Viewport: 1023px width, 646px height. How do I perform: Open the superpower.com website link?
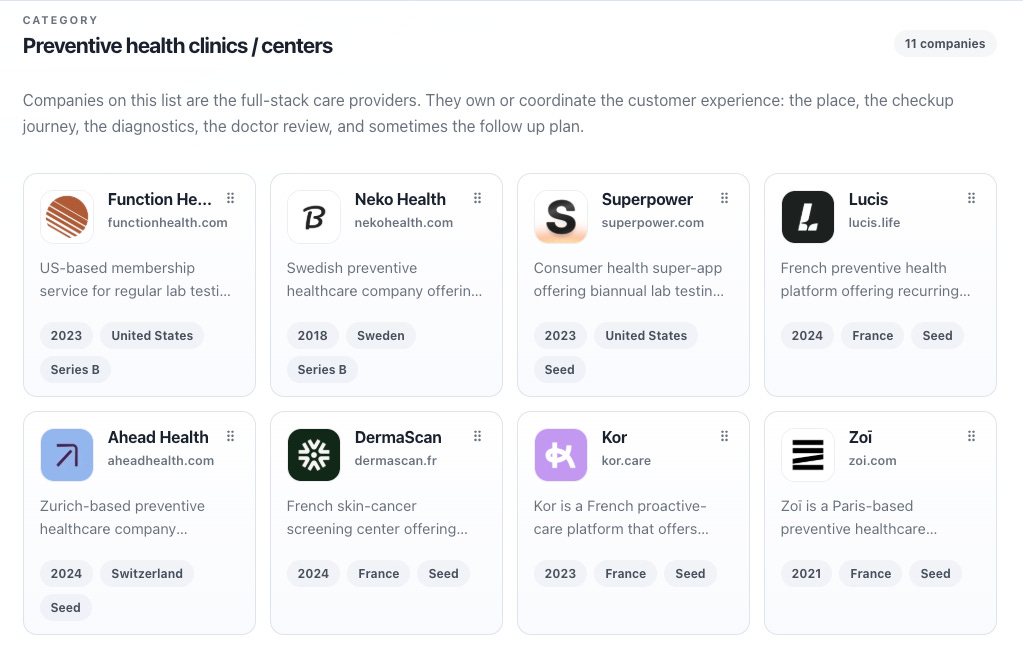pyautogui.click(x=652, y=223)
